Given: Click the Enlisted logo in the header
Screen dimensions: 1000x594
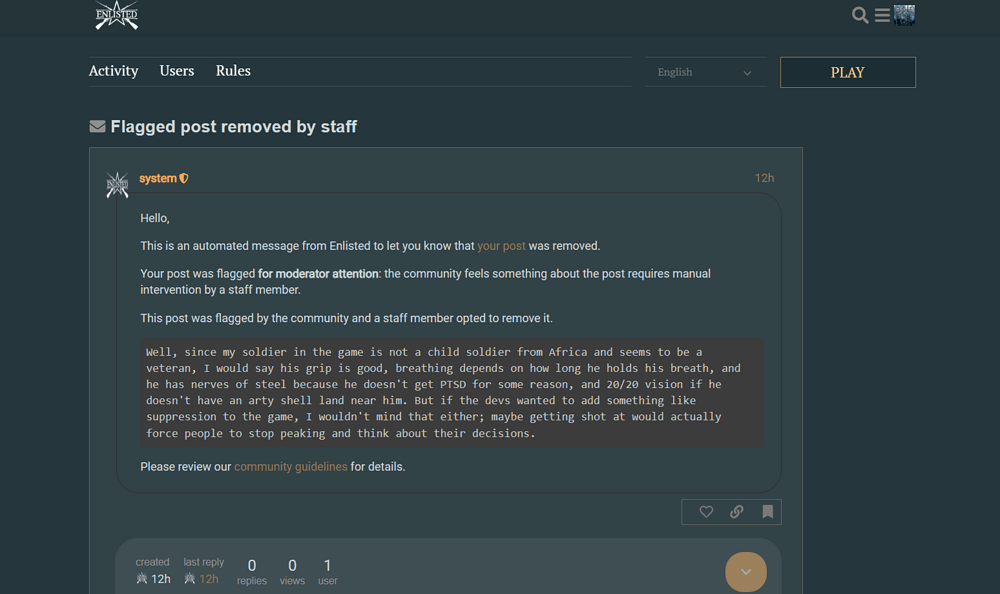Looking at the screenshot, I should pos(117,15).
